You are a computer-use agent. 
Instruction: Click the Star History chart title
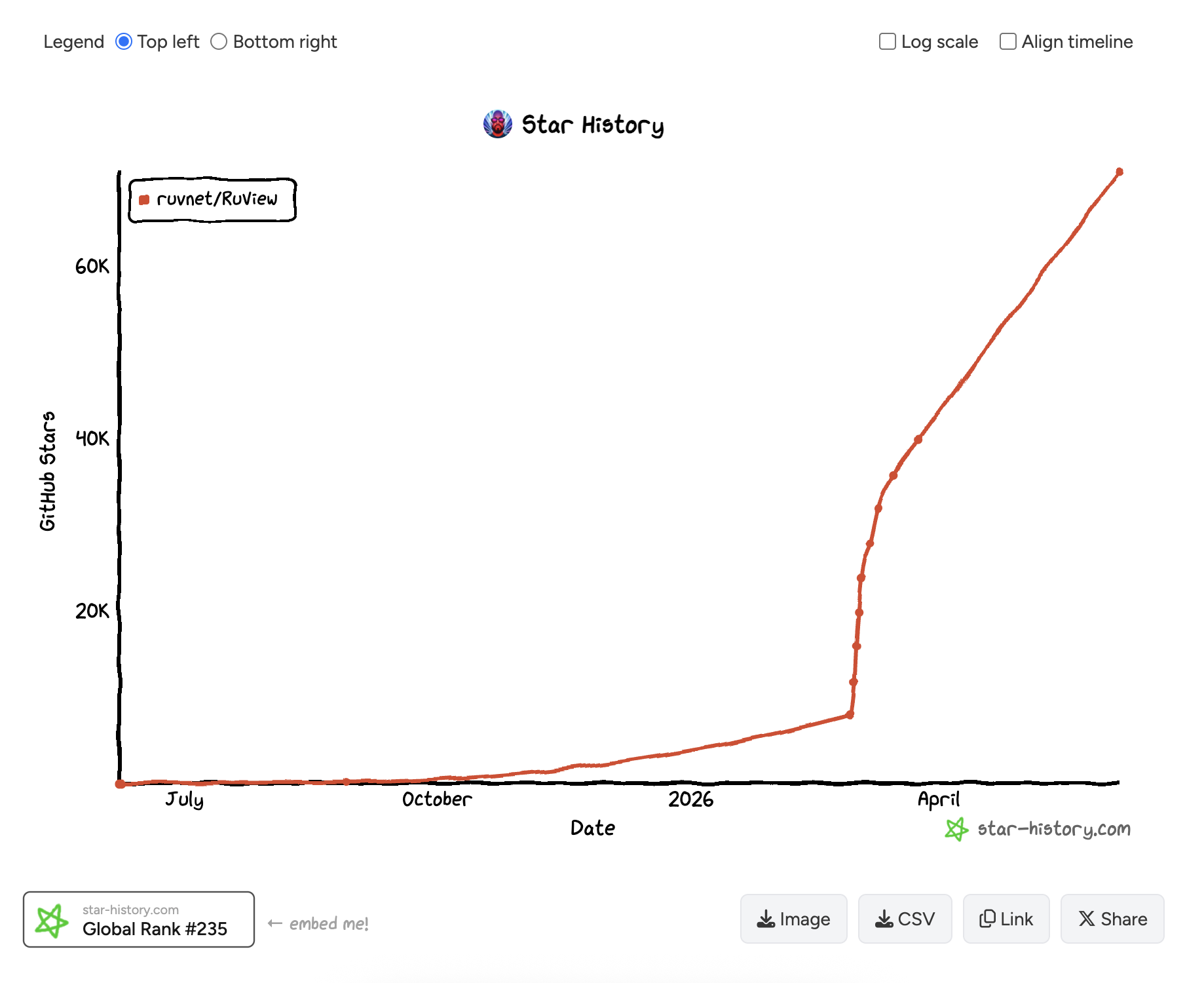coord(593,125)
